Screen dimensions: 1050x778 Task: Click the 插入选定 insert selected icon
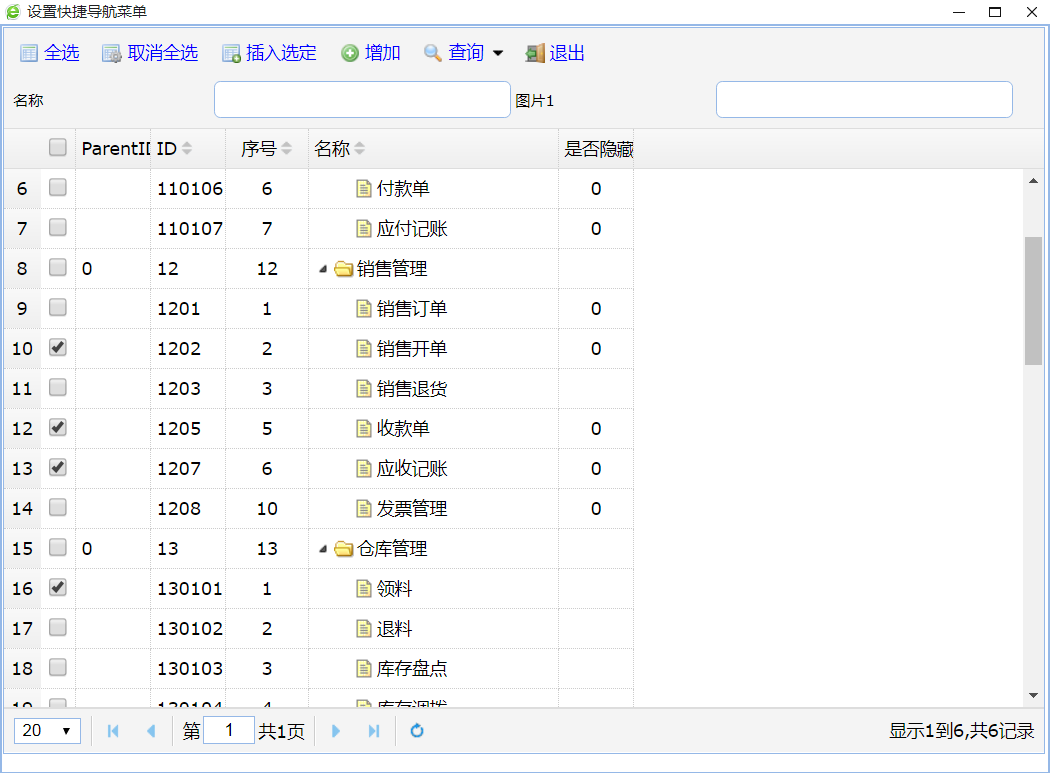point(231,53)
